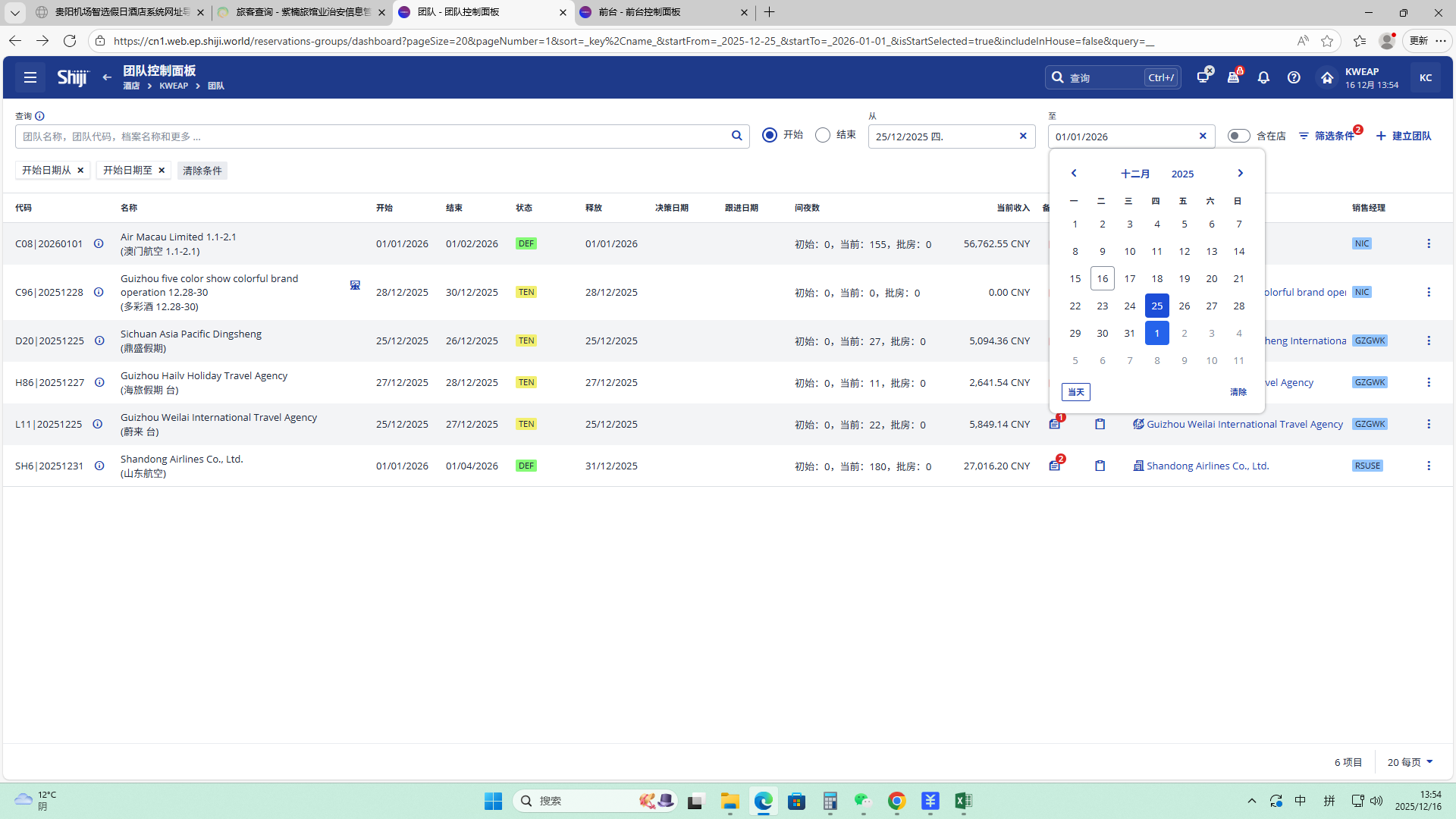Select the 开始 radio button
1456x819 pixels.
[770, 135]
